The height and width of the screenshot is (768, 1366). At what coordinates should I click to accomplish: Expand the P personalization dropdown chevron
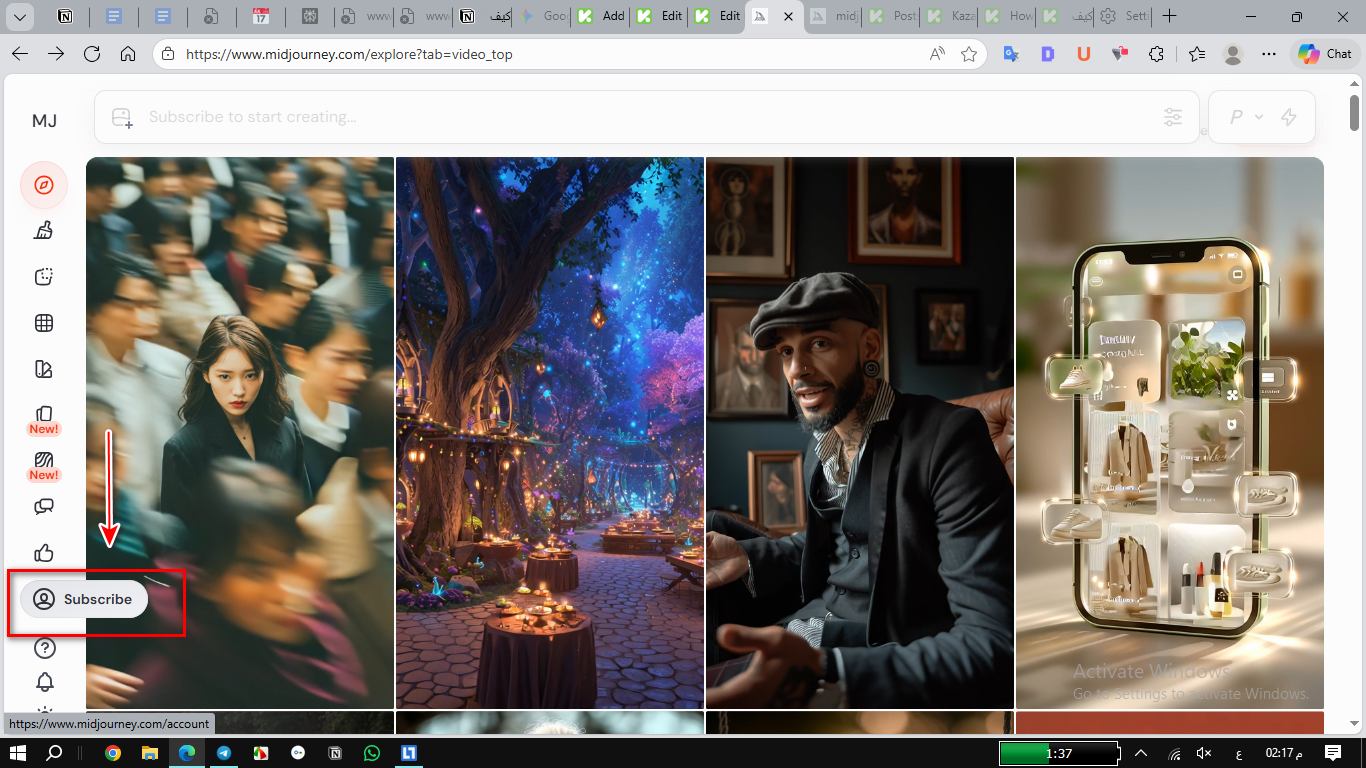(x=1259, y=117)
